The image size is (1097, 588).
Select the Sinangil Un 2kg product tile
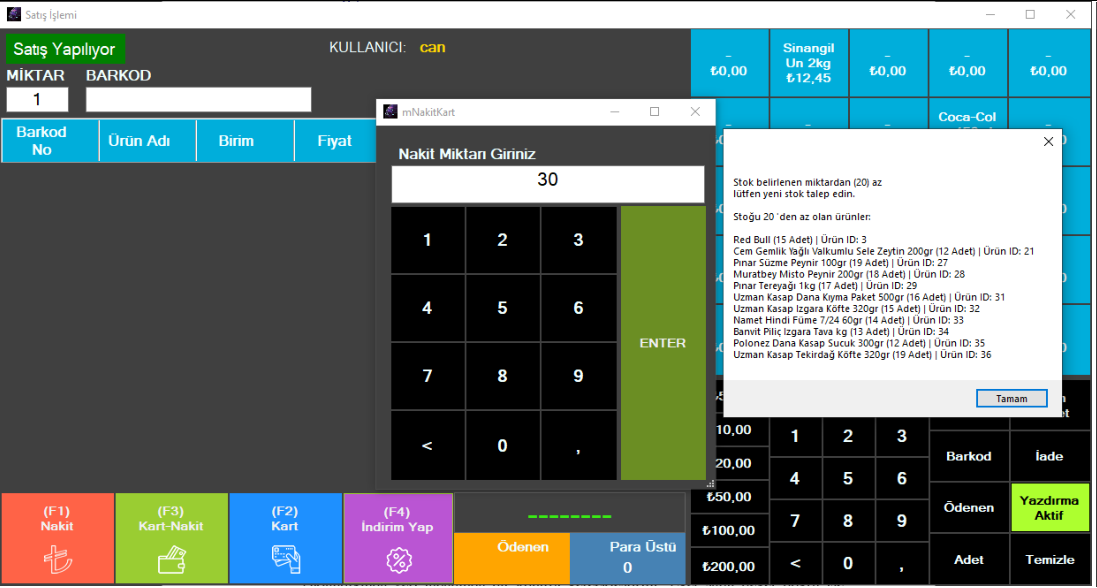pyautogui.click(x=809, y=63)
